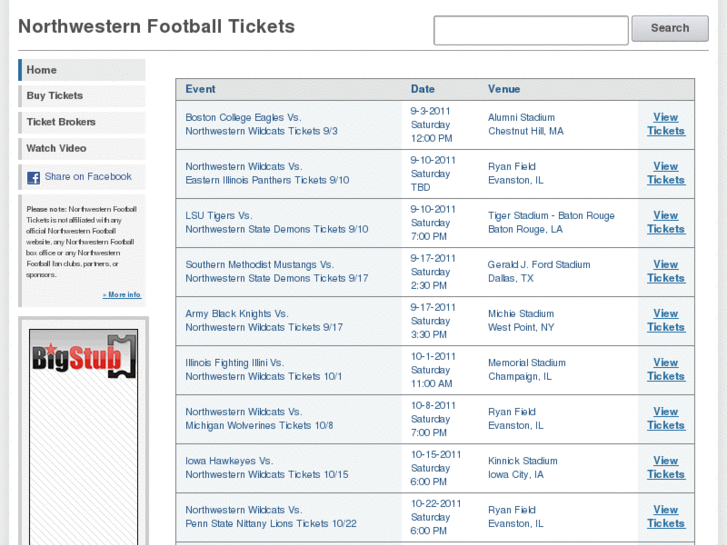727x545 pixels.
Task: View tickets for the Southern Methodist Mustangs game
Action: click(665, 271)
